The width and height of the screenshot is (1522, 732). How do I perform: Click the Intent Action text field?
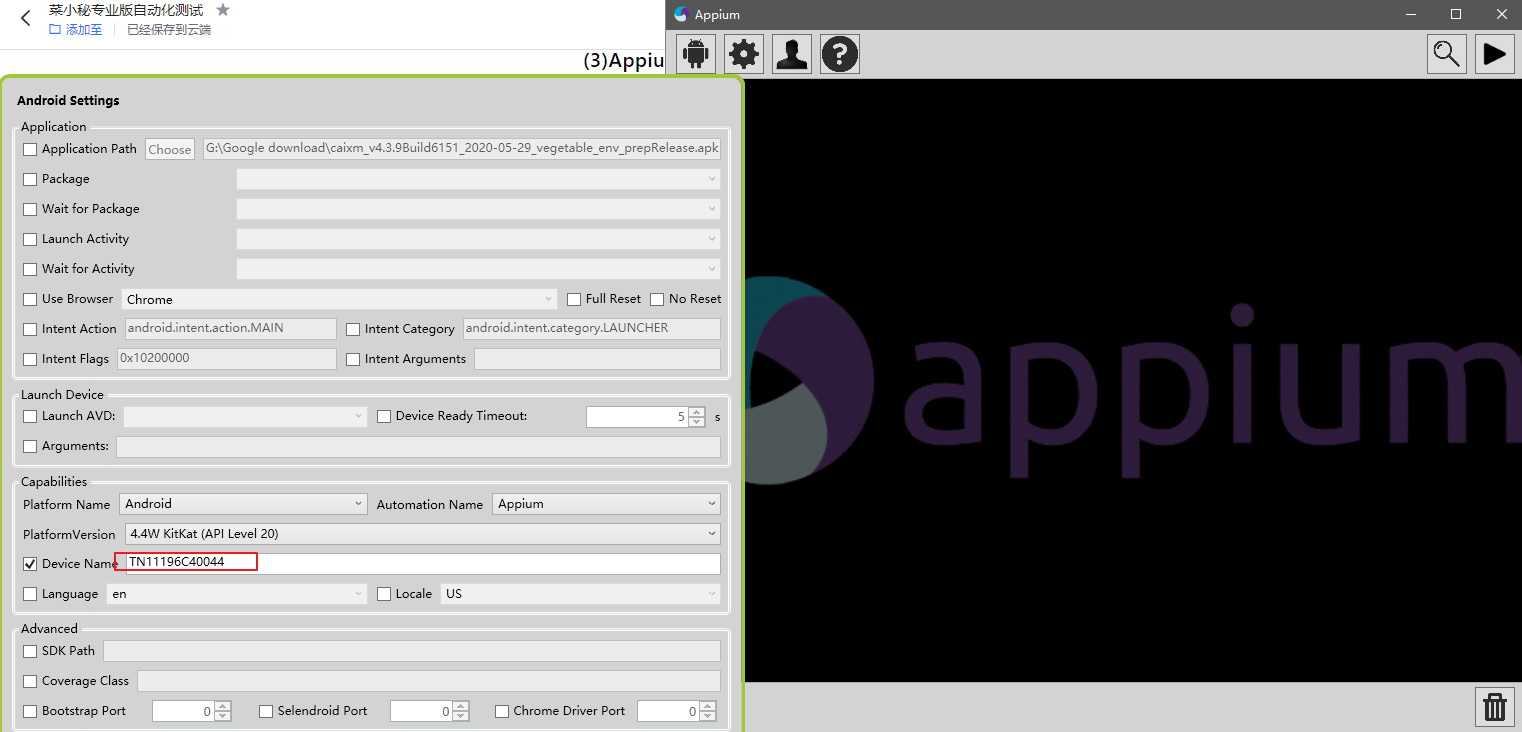click(x=230, y=329)
